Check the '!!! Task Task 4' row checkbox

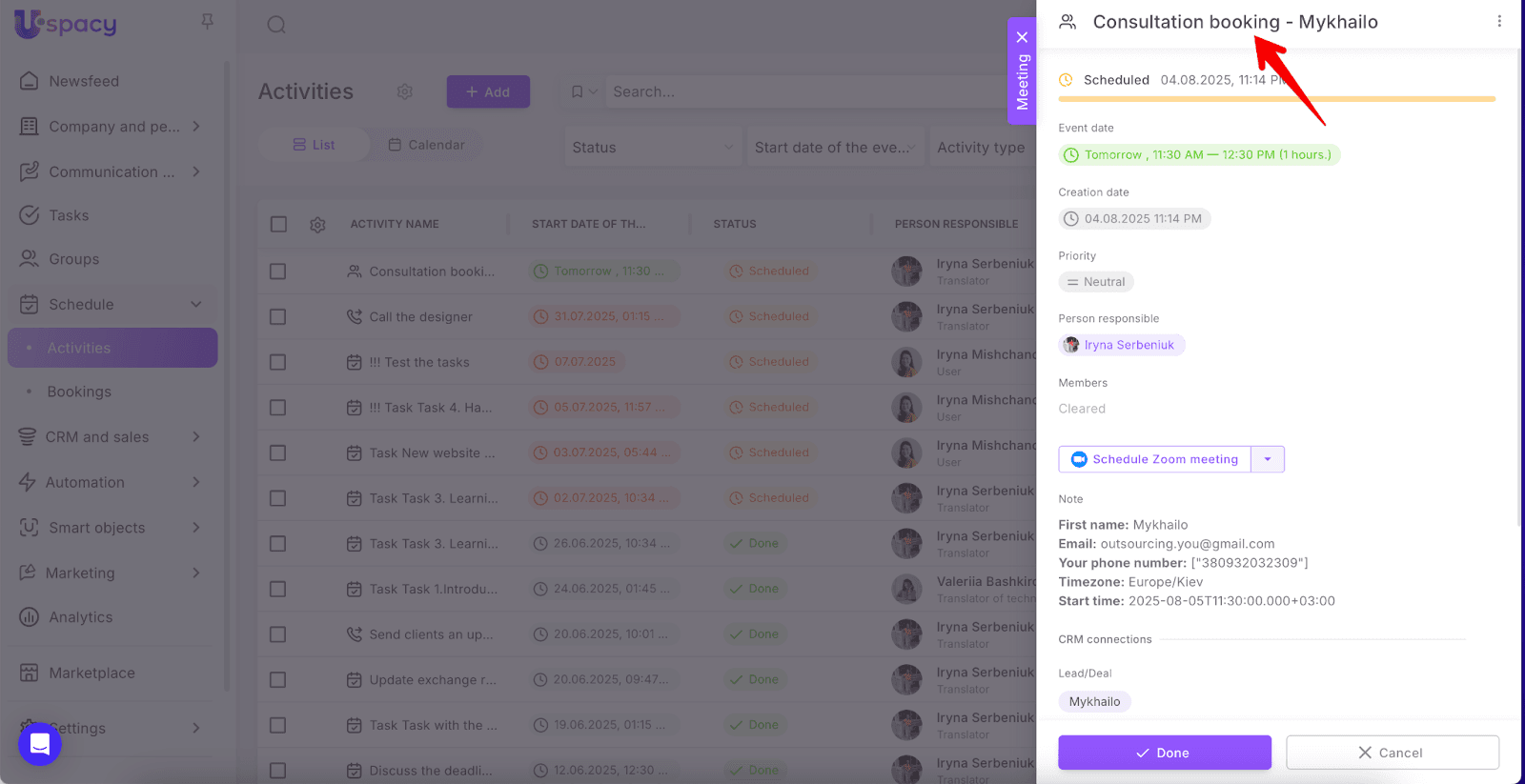278,408
